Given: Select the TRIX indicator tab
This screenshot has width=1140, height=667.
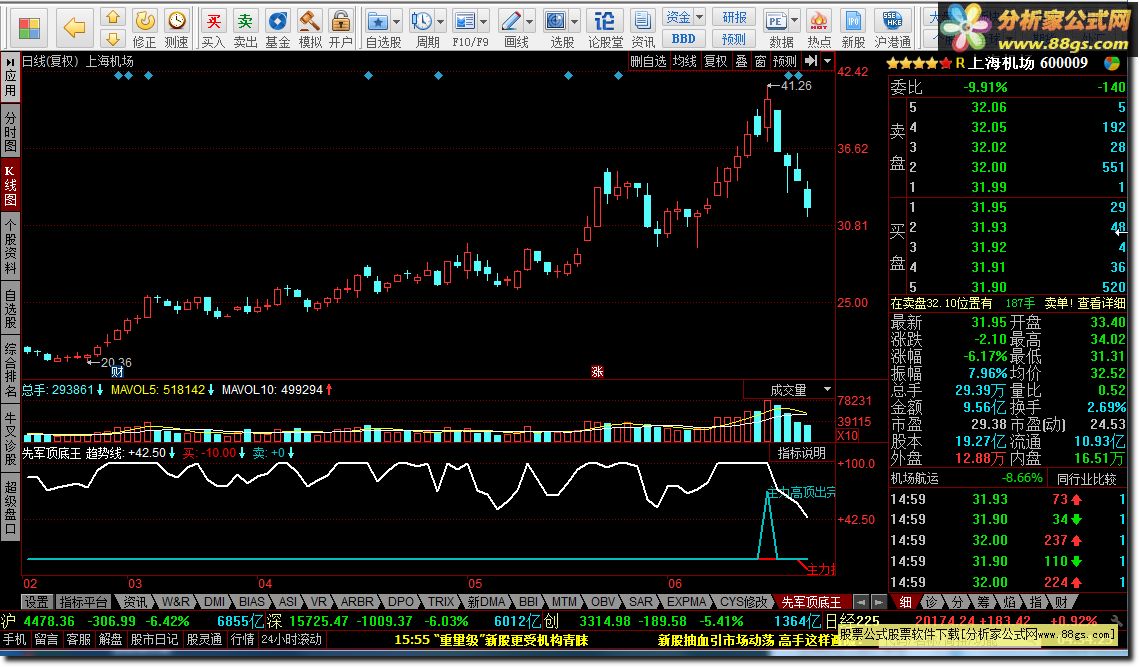Looking at the screenshot, I should click(x=441, y=602).
